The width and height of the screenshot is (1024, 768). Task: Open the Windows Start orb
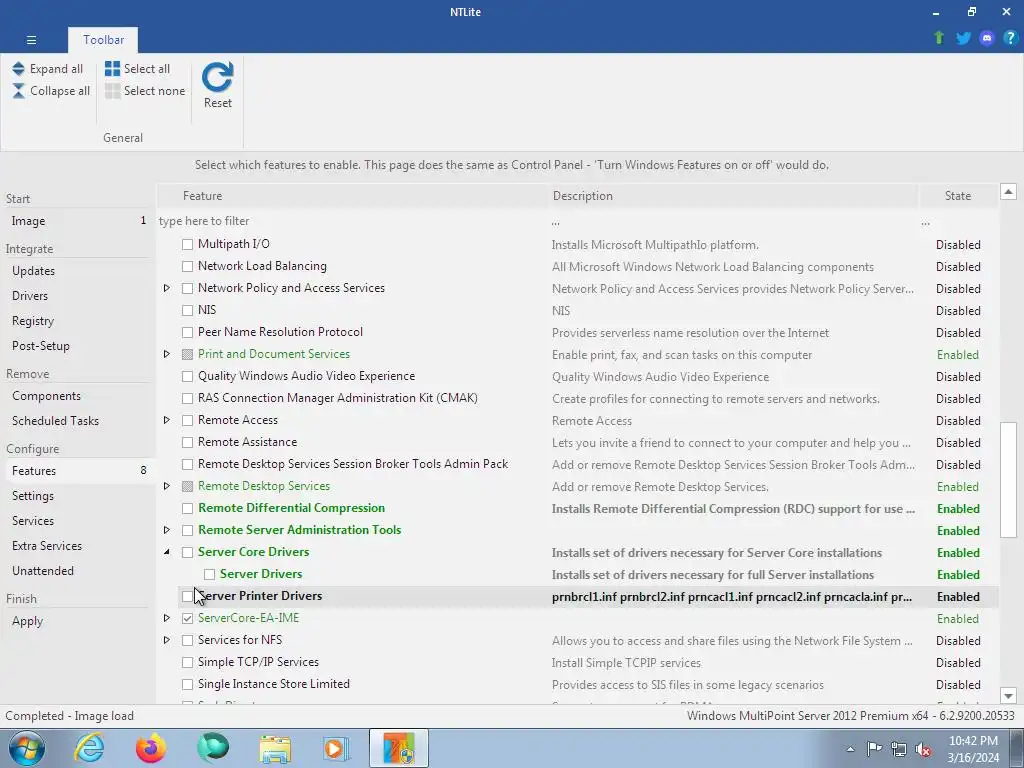coord(27,748)
